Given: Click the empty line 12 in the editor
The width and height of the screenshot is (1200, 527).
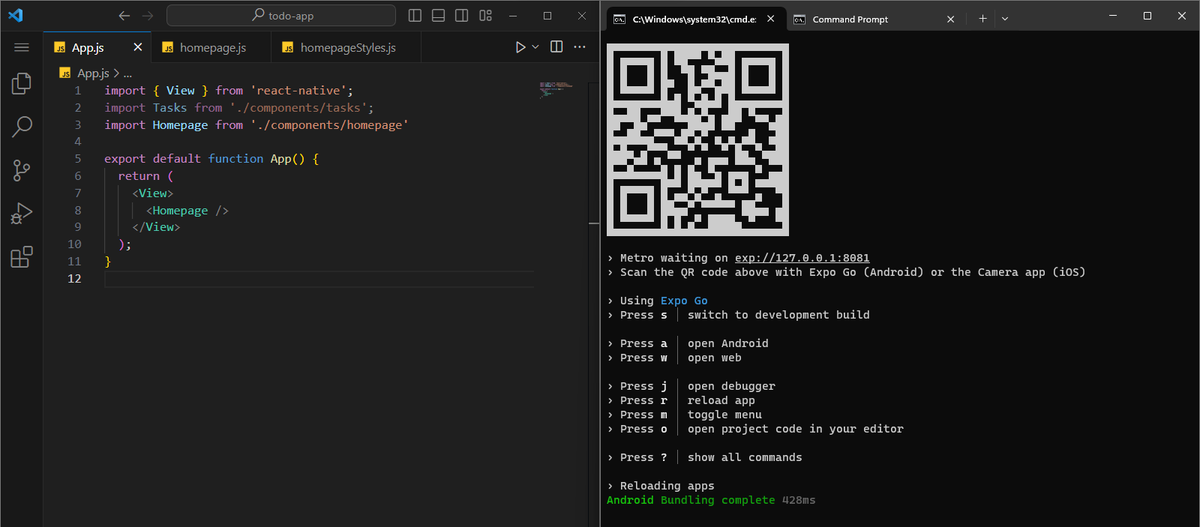Looking at the screenshot, I should tap(318, 279).
